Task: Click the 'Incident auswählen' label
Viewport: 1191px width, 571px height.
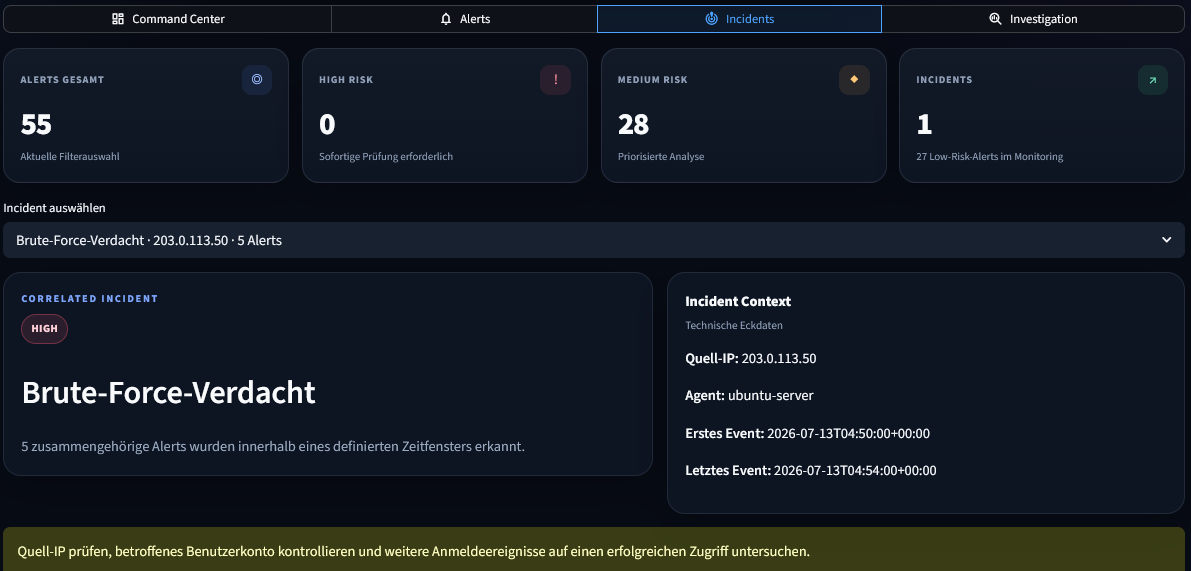Action: (x=55, y=207)
